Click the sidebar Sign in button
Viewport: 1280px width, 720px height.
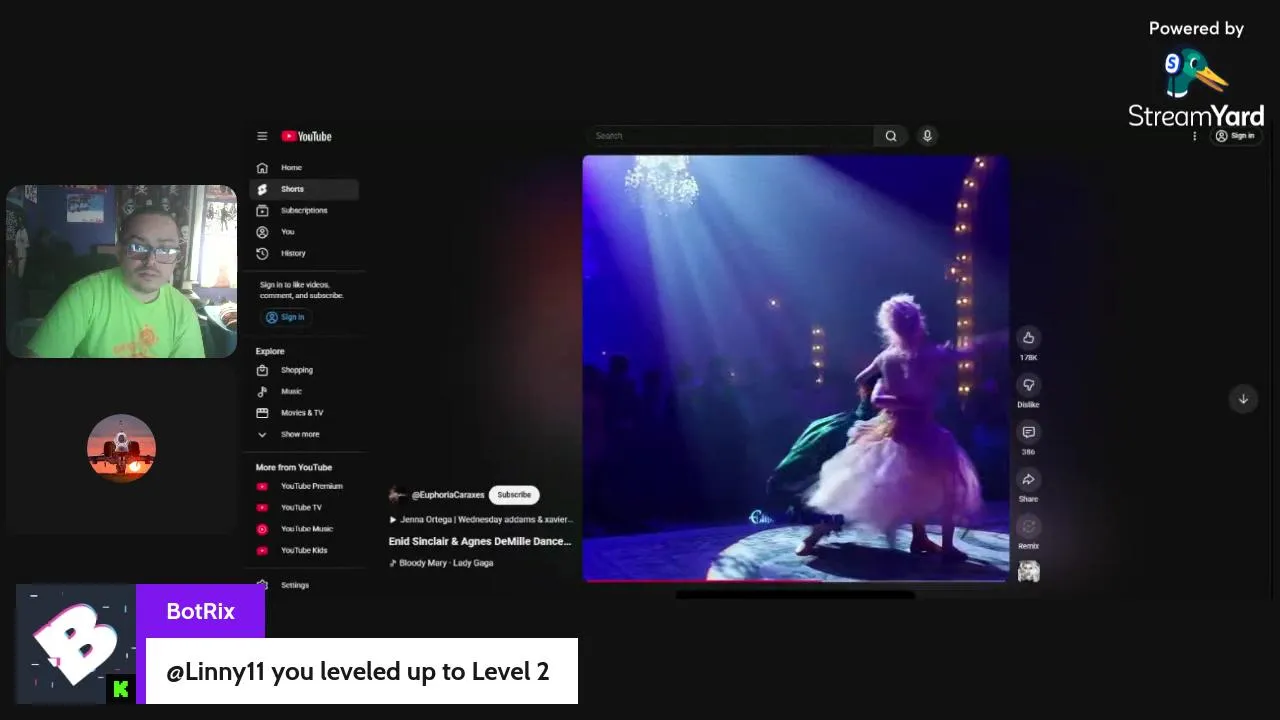click(x=285, y=317)
